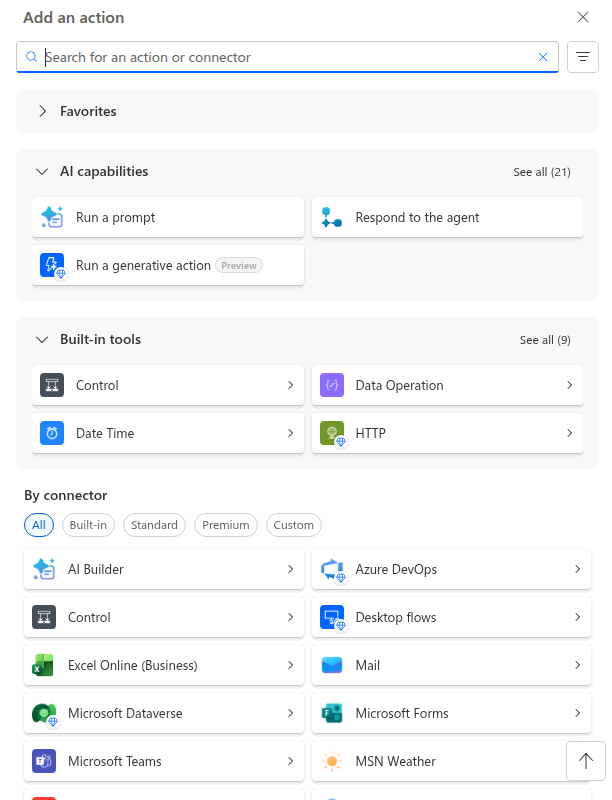Viewport: 612px width, 800px height.
Task: Click the Data Operation icon
Action: click(332, 385)
